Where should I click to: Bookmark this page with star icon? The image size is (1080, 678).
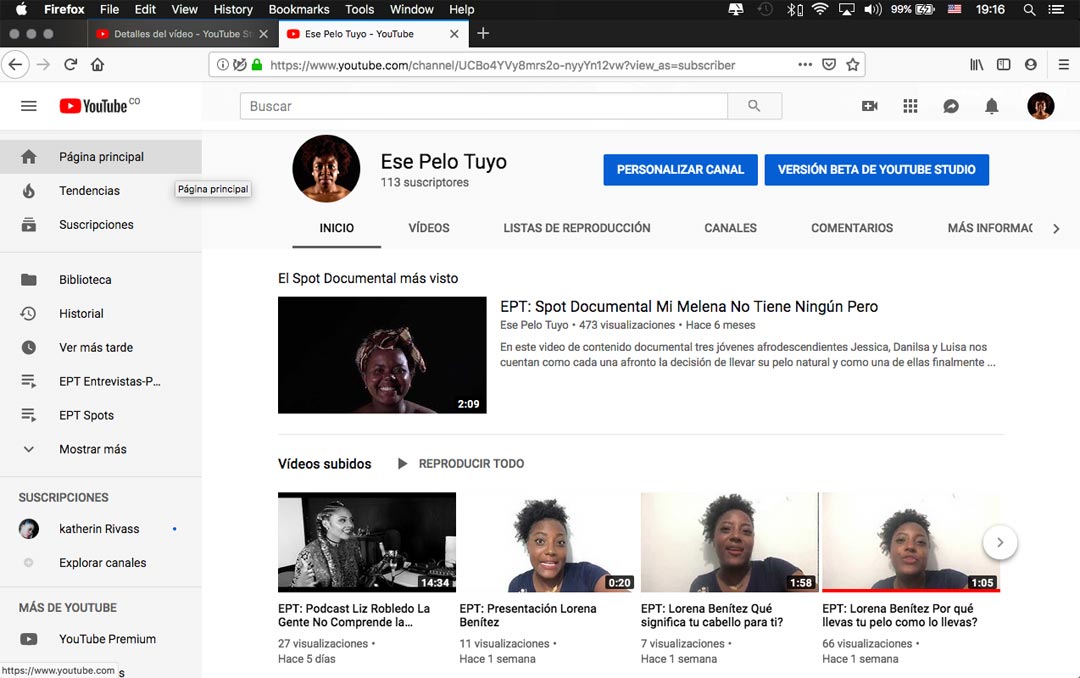coord(853,65)
